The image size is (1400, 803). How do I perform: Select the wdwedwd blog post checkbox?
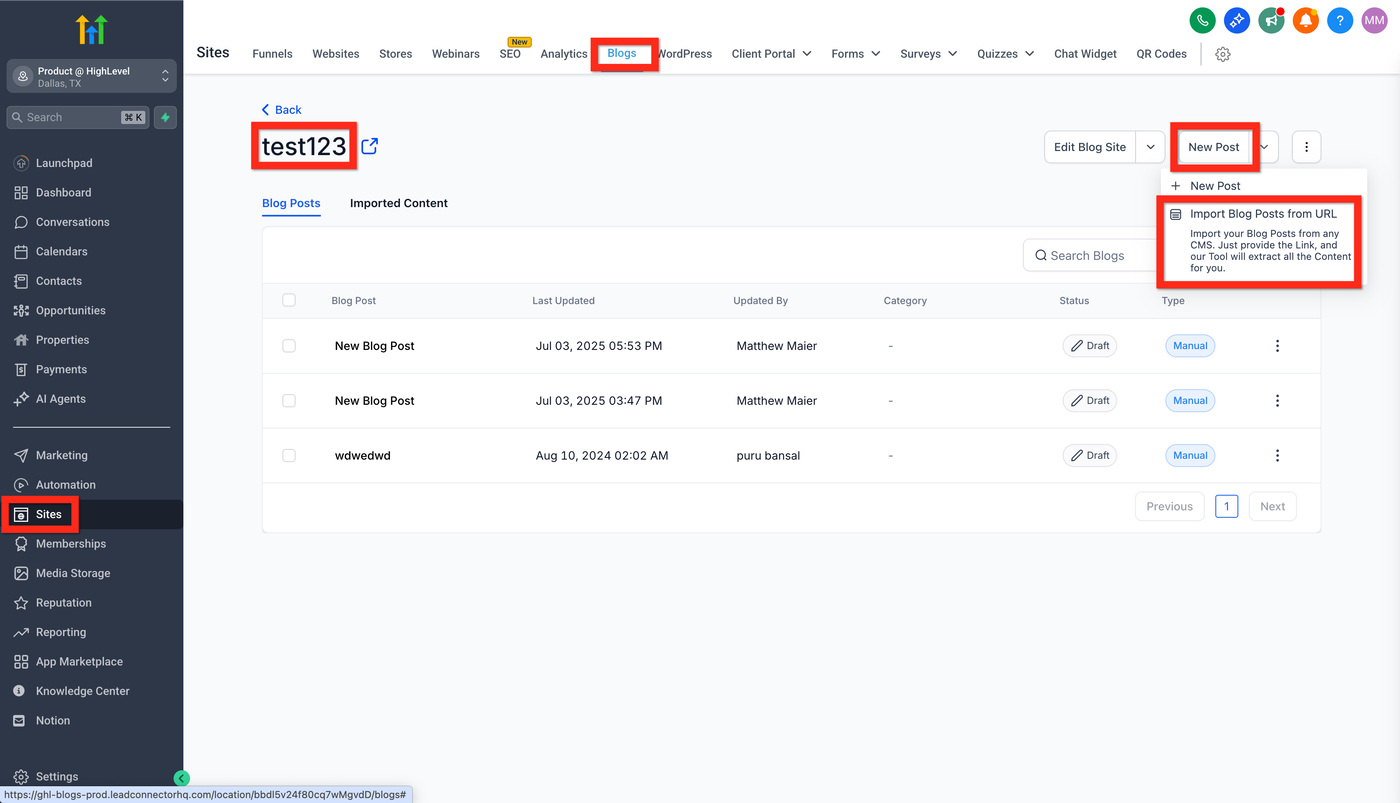tap(289, 455)
